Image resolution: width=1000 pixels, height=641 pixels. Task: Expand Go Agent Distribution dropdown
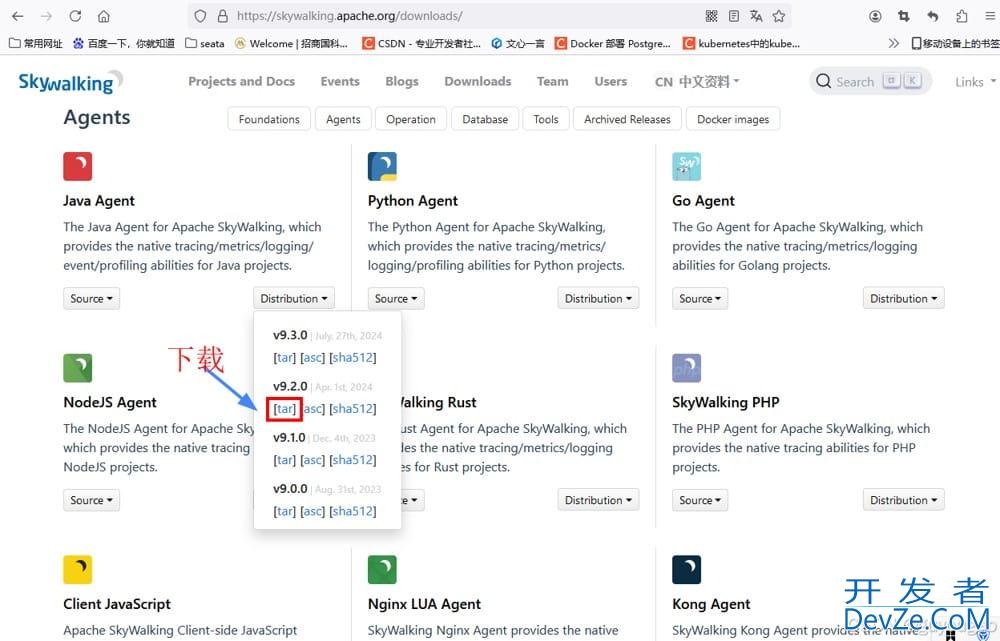pos(903,298)
